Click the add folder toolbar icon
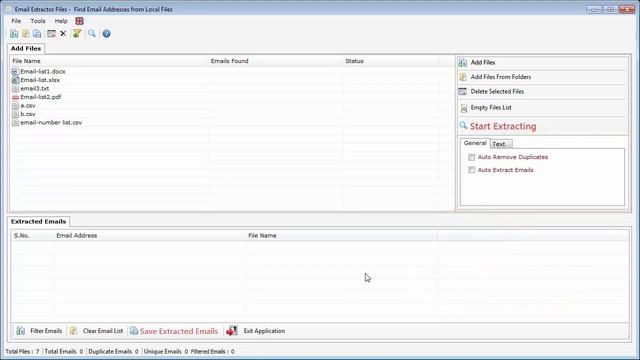Image resolution: width=640 pixels, height=360 pixels. pos(26,33)
